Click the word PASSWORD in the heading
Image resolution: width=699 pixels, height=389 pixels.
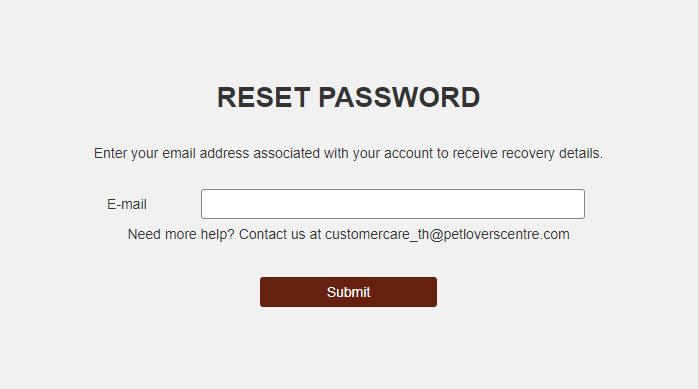tap(399, 97)
